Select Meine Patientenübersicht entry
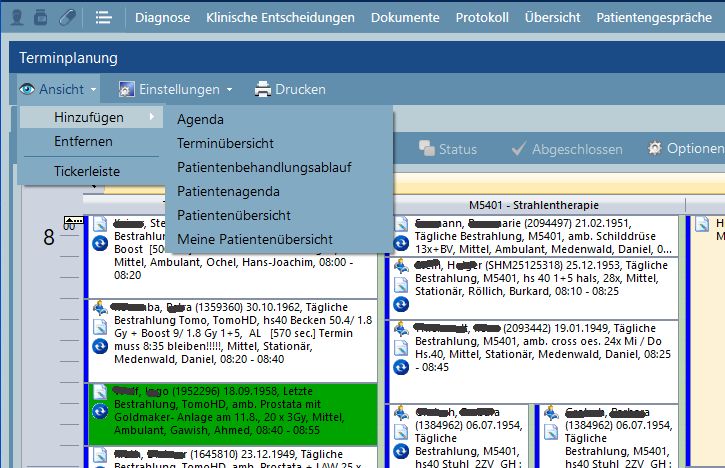 coord(254,239)
